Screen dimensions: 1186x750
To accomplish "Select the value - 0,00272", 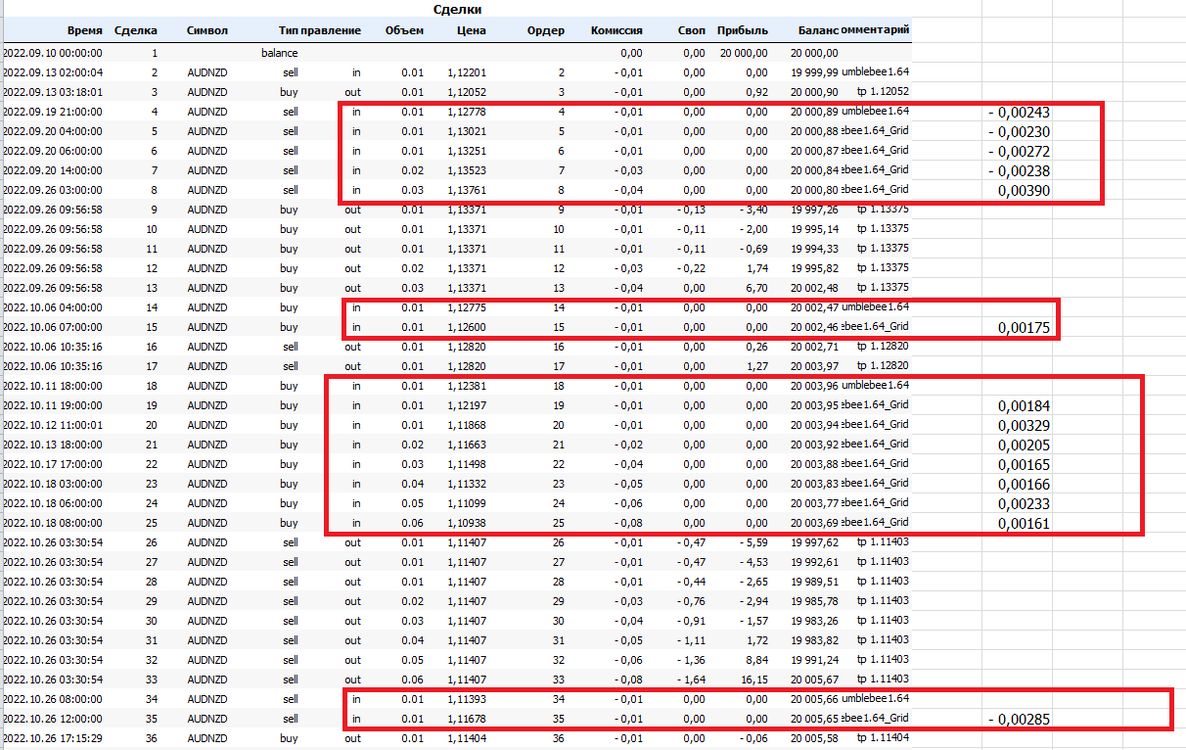I will (1019, 152).
